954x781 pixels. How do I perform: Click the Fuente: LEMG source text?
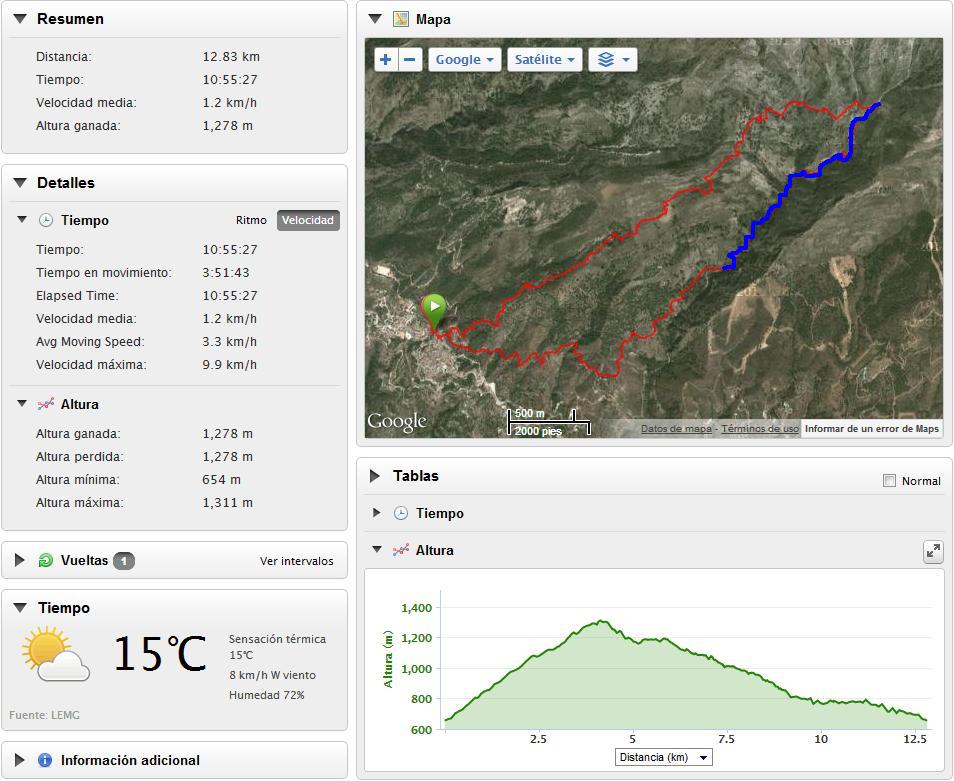tap(44, 715)
